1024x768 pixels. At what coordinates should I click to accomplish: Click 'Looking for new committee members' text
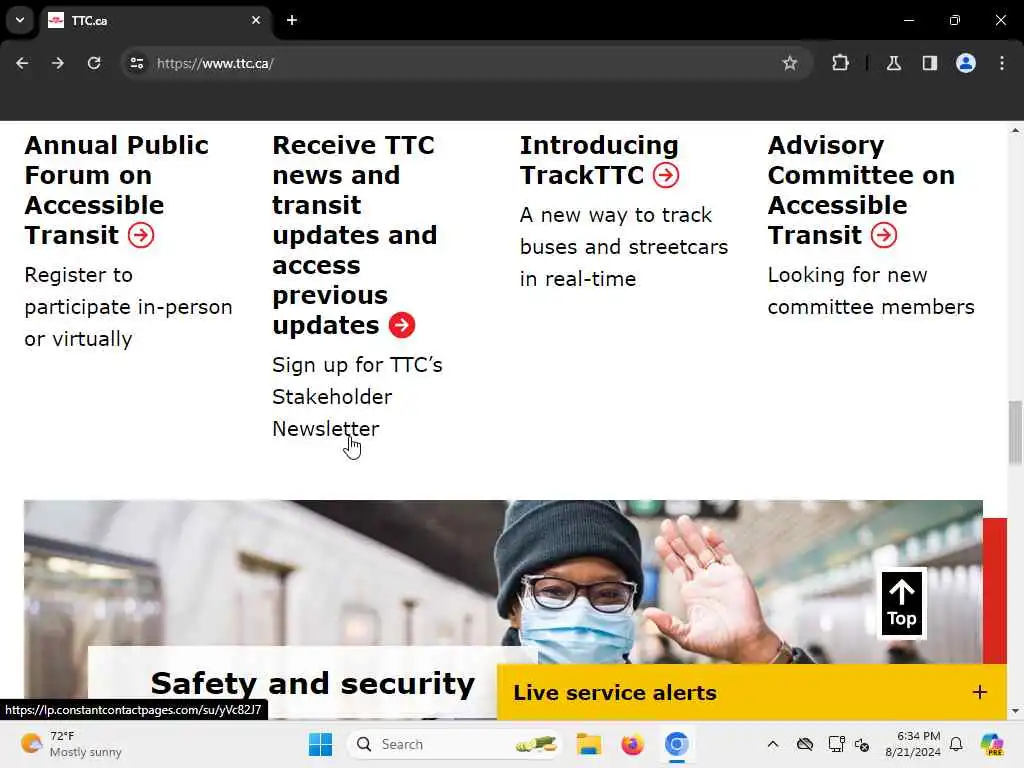(x=871, y=291)
